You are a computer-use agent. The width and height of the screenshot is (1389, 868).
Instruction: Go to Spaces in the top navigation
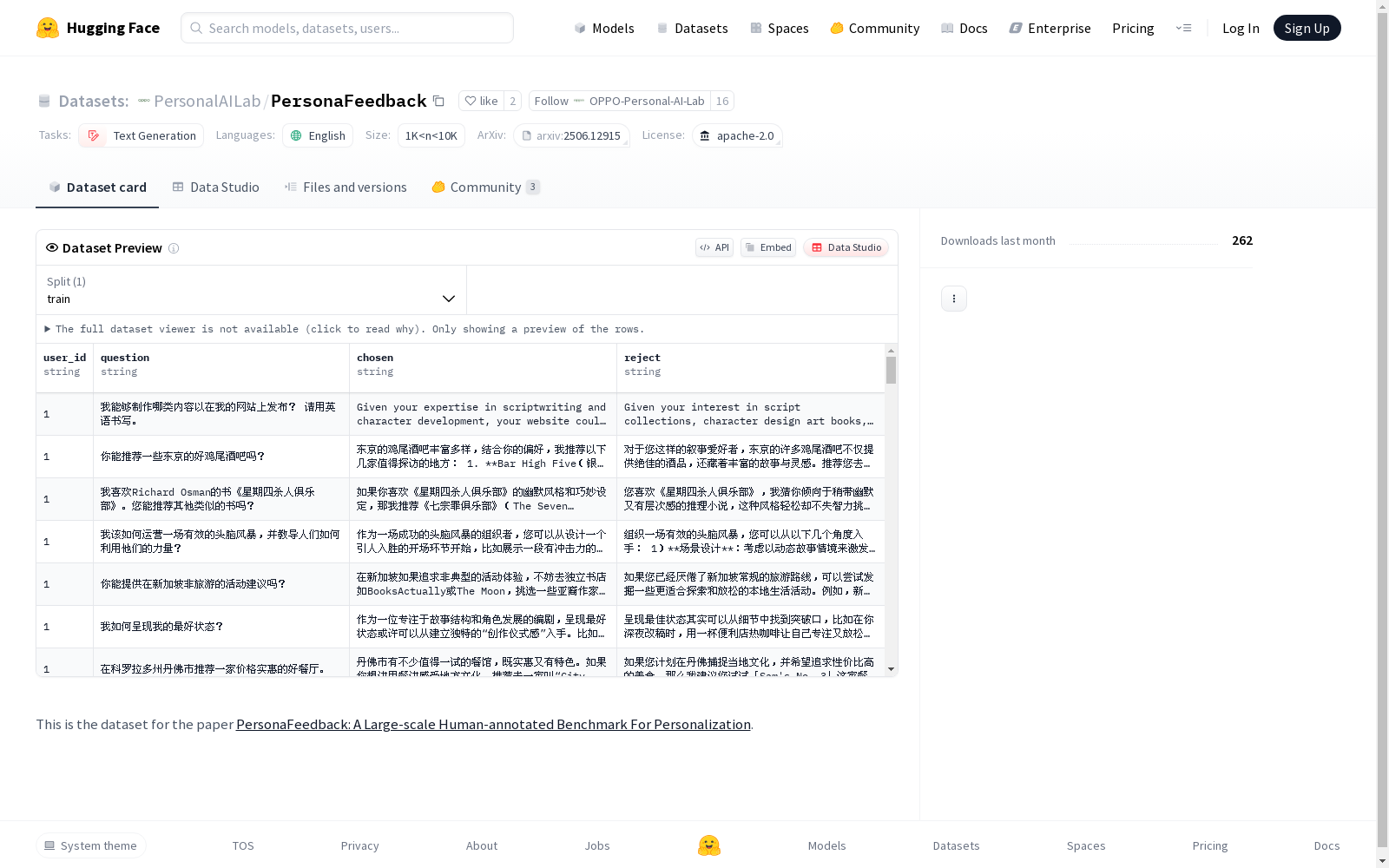780,28
